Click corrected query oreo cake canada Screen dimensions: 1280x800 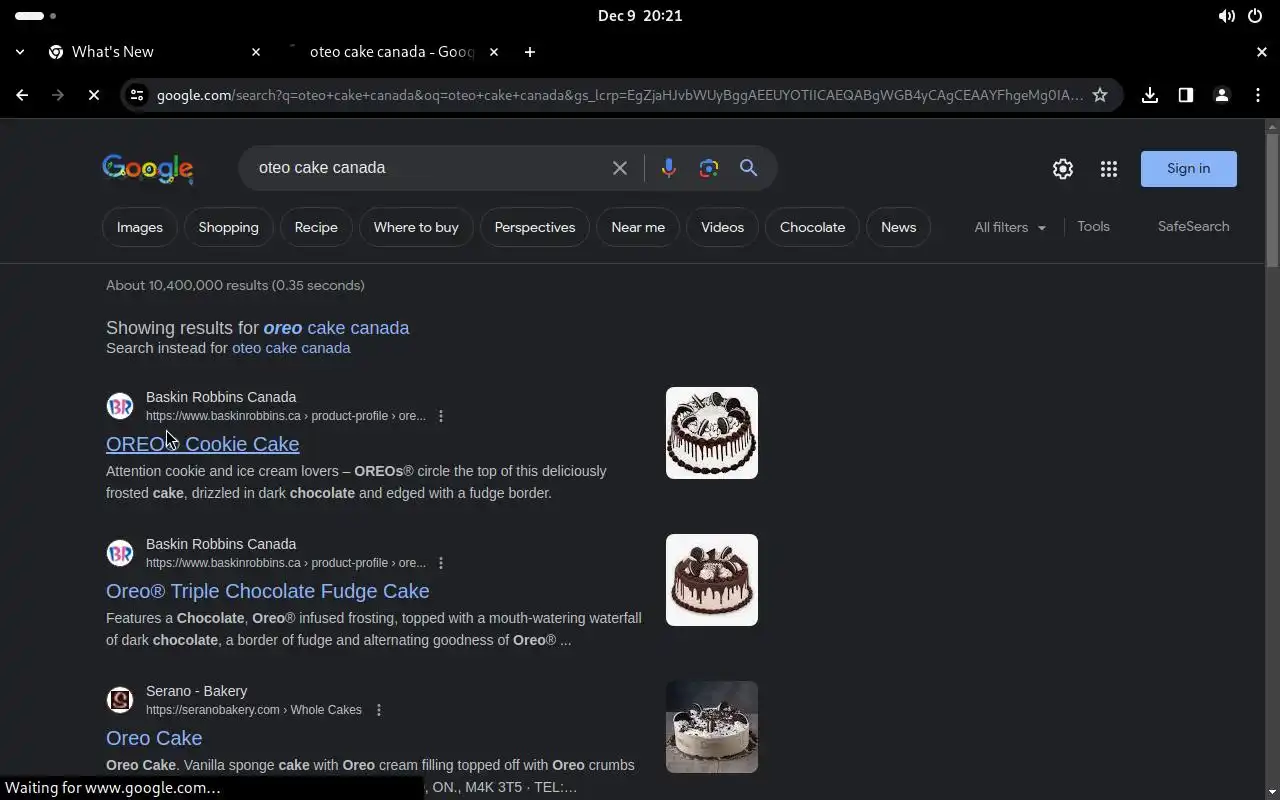[x=336, y=328]
